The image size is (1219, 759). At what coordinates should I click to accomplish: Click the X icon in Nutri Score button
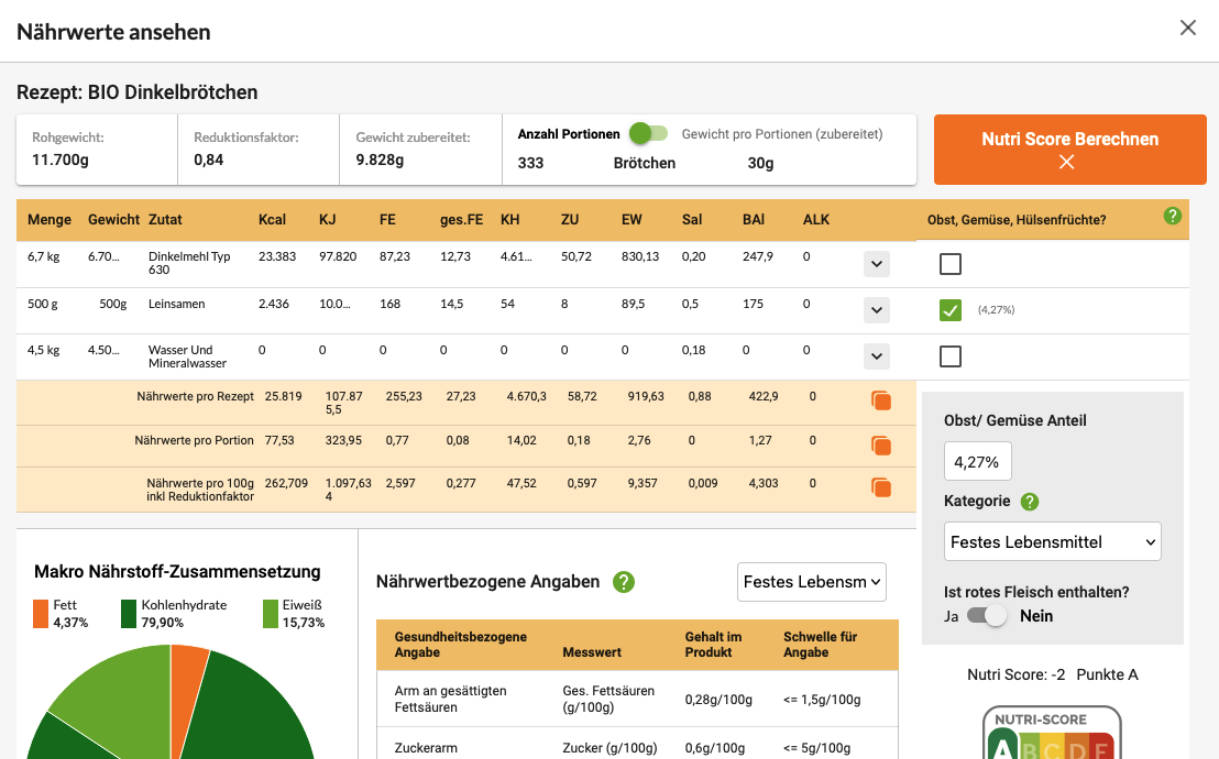point(1067,162)
